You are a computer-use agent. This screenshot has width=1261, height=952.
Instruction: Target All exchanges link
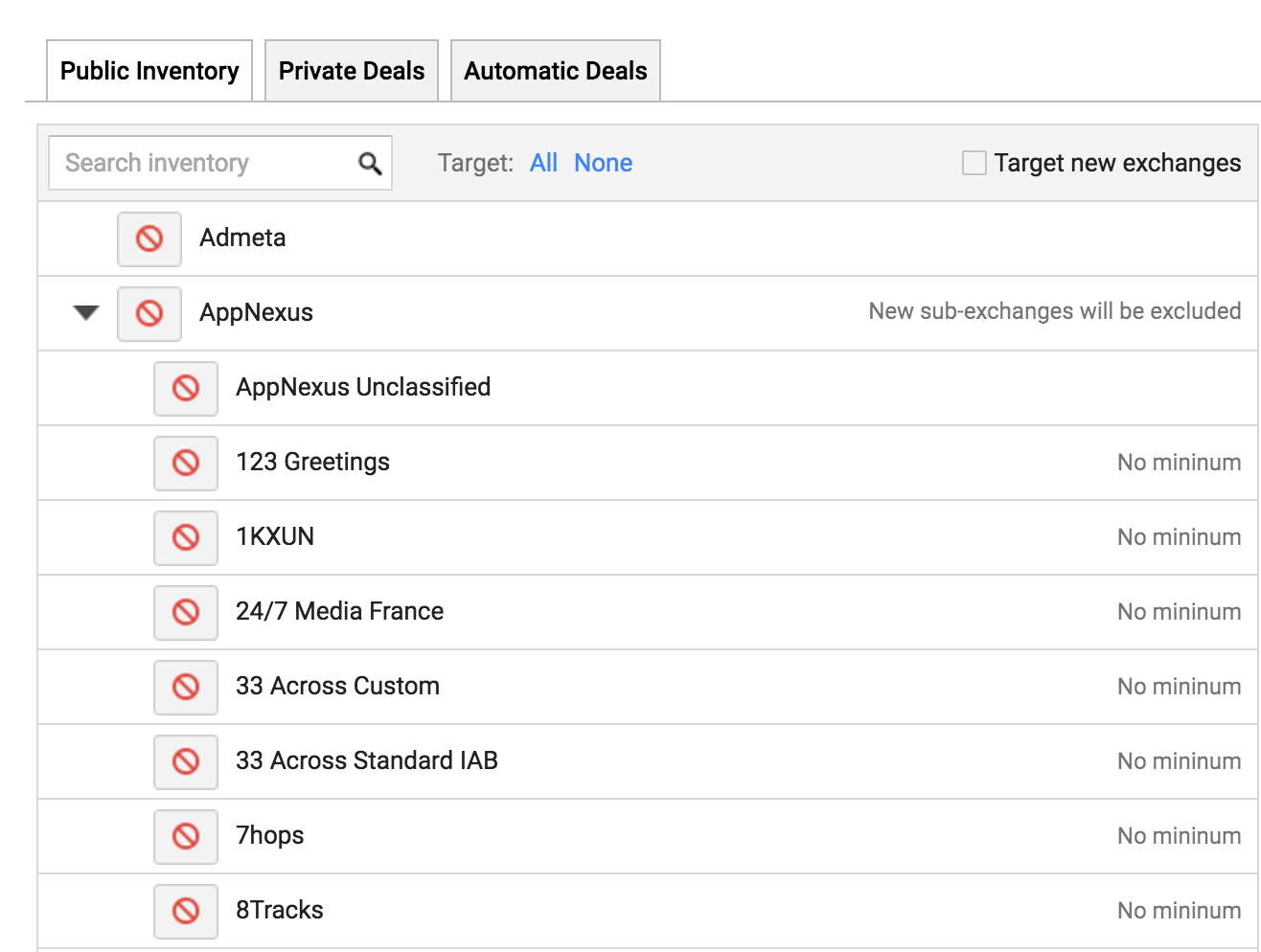(x=543, y=163)
